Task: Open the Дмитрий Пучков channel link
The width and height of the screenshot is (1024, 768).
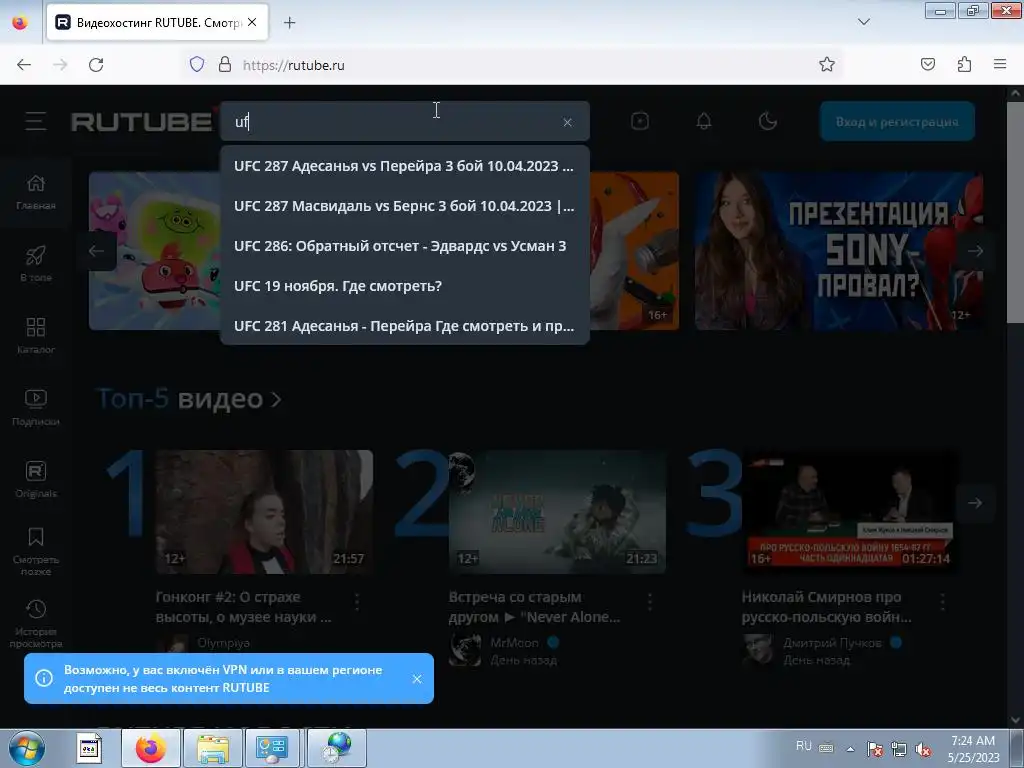Action: pos(833,643)
